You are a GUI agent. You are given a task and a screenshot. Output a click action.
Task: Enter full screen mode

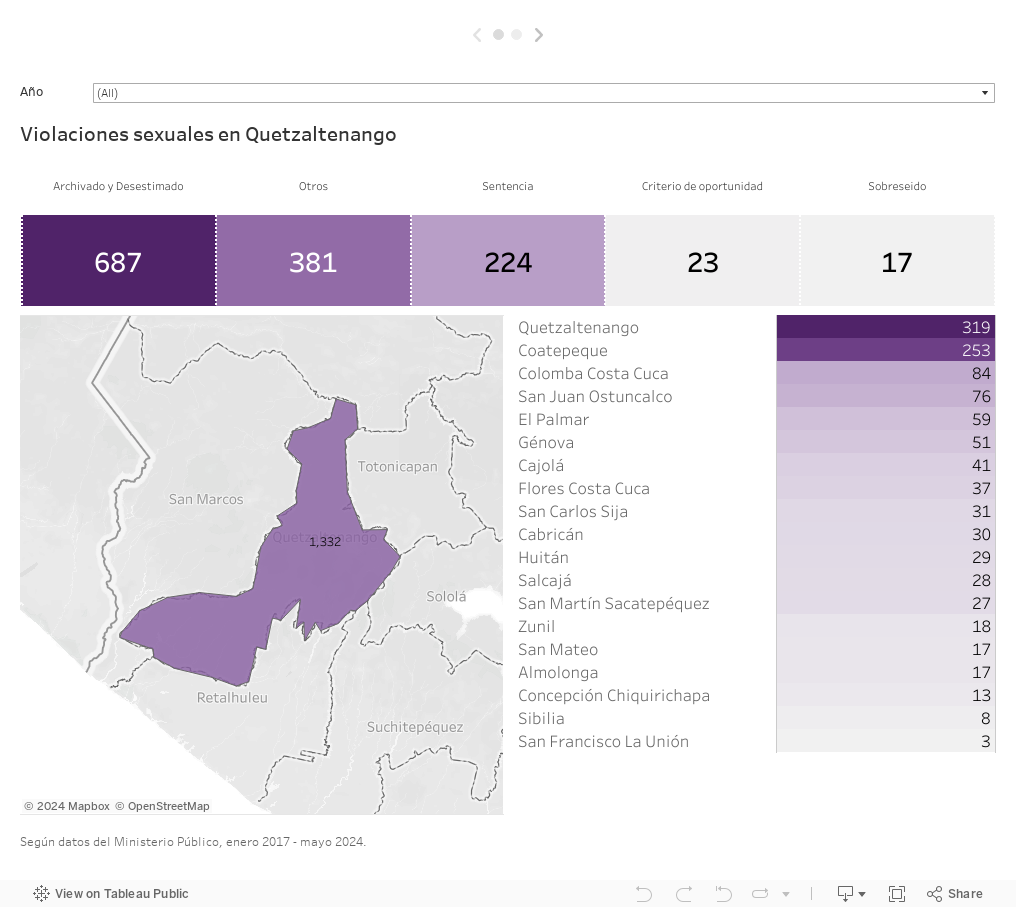tap(897, 894)
